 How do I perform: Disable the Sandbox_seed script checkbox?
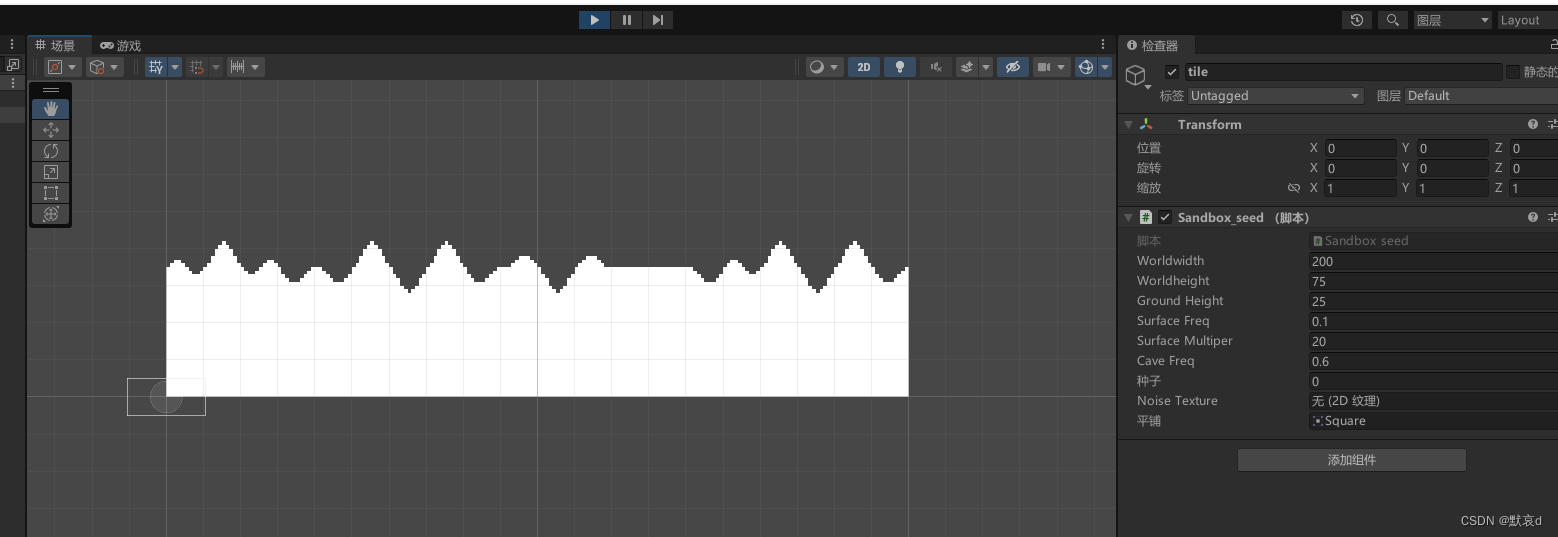(x=1165, y=217)
